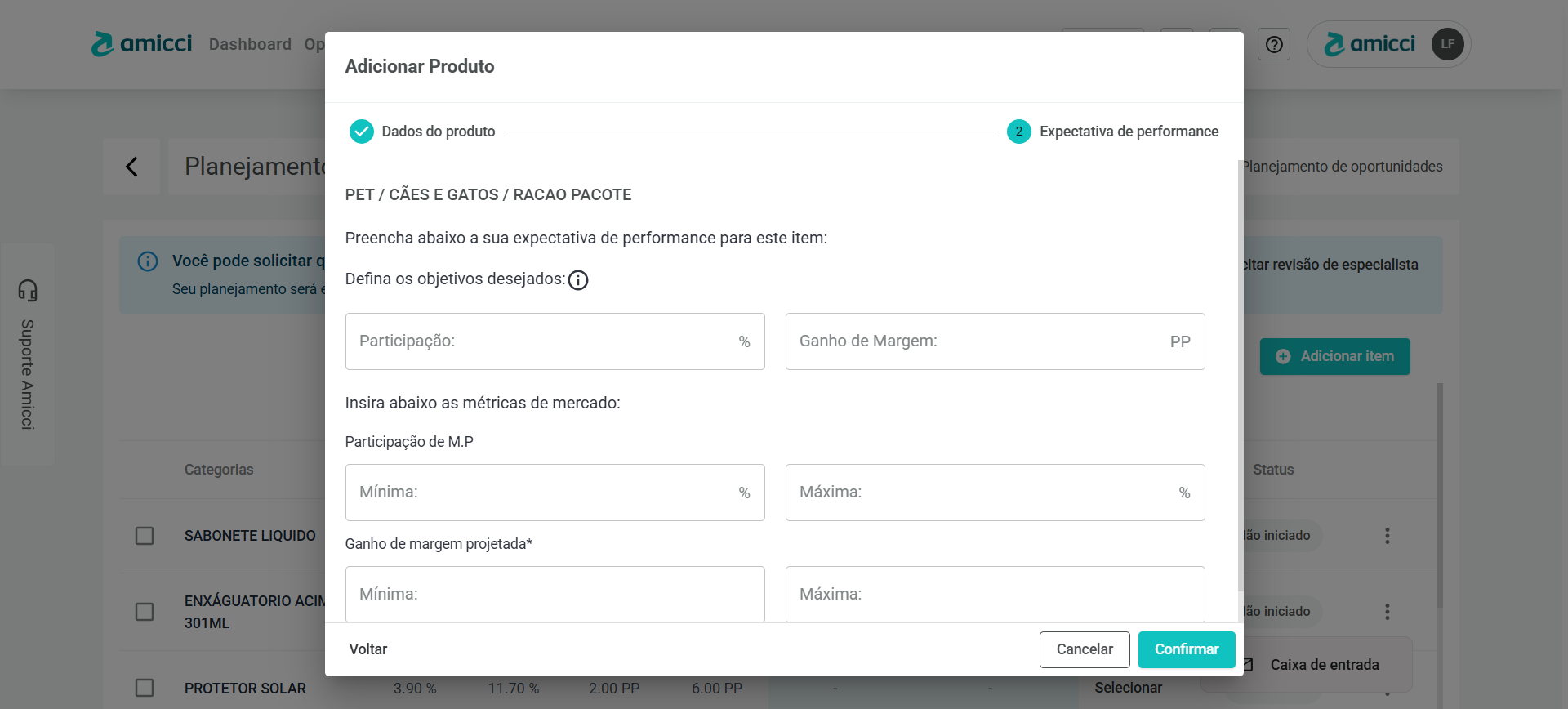Click the help question mark icon
Viewport: 1568px width, 709px height.
coord(1274,44)
